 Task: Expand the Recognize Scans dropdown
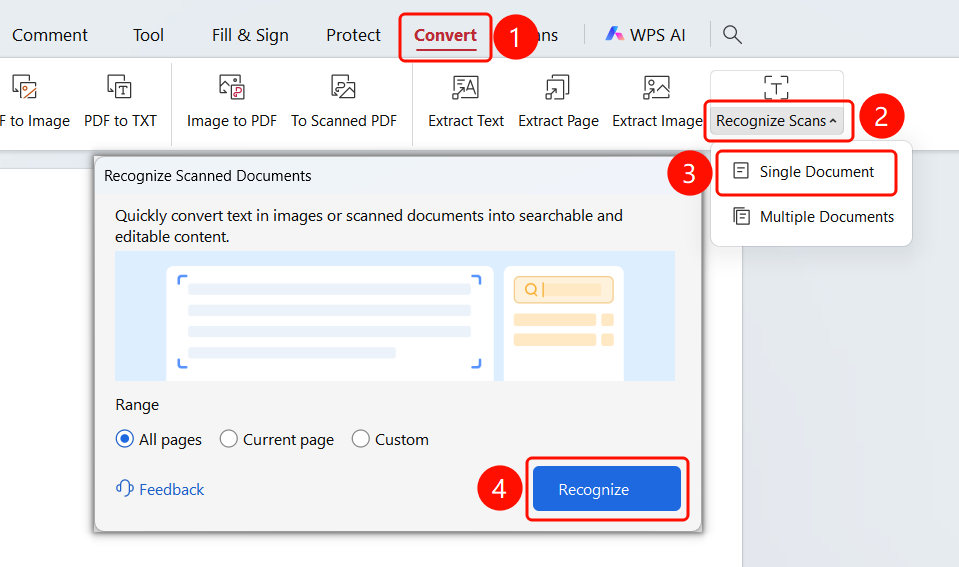tap(776, 121)
